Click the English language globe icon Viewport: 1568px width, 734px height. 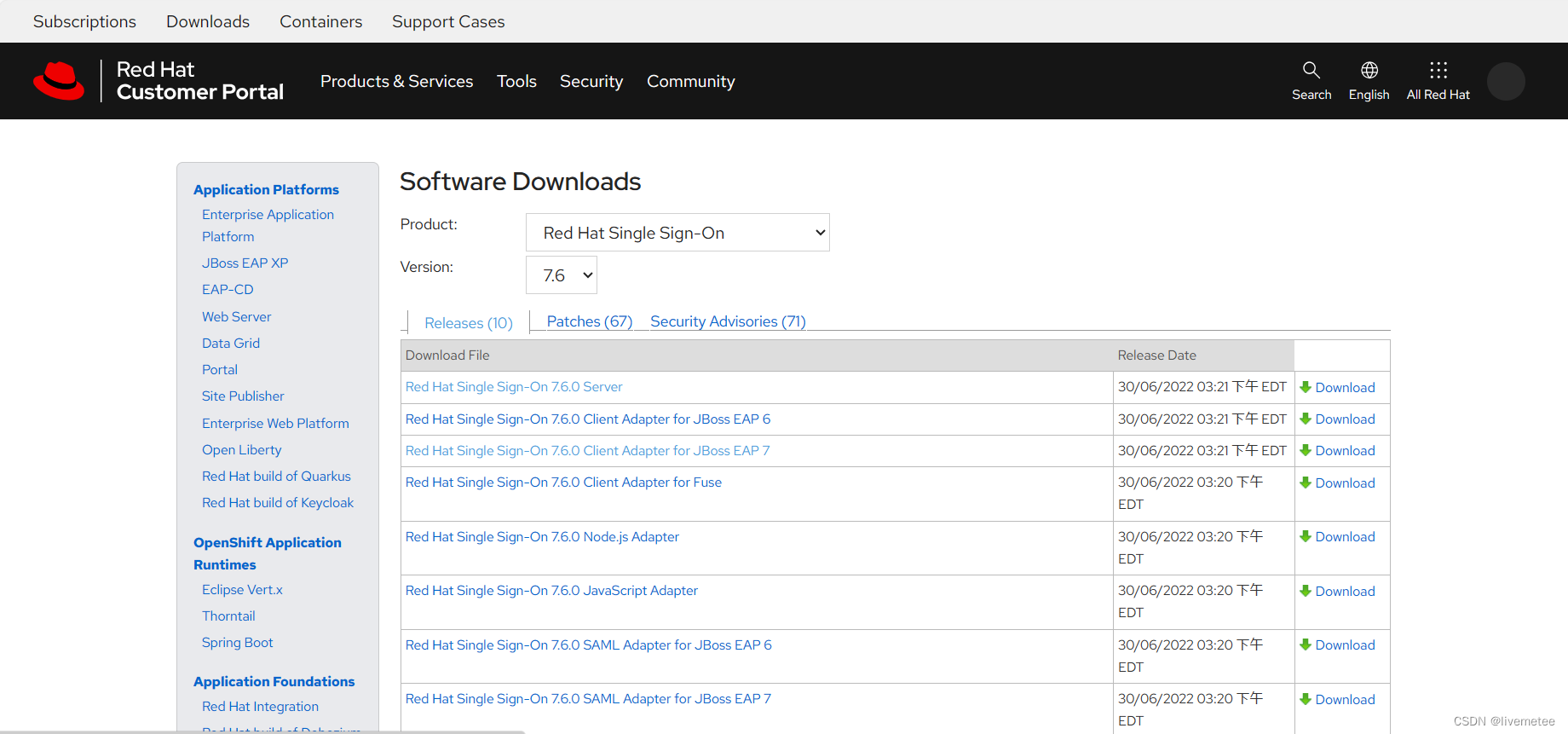[x=1369, y=70]
